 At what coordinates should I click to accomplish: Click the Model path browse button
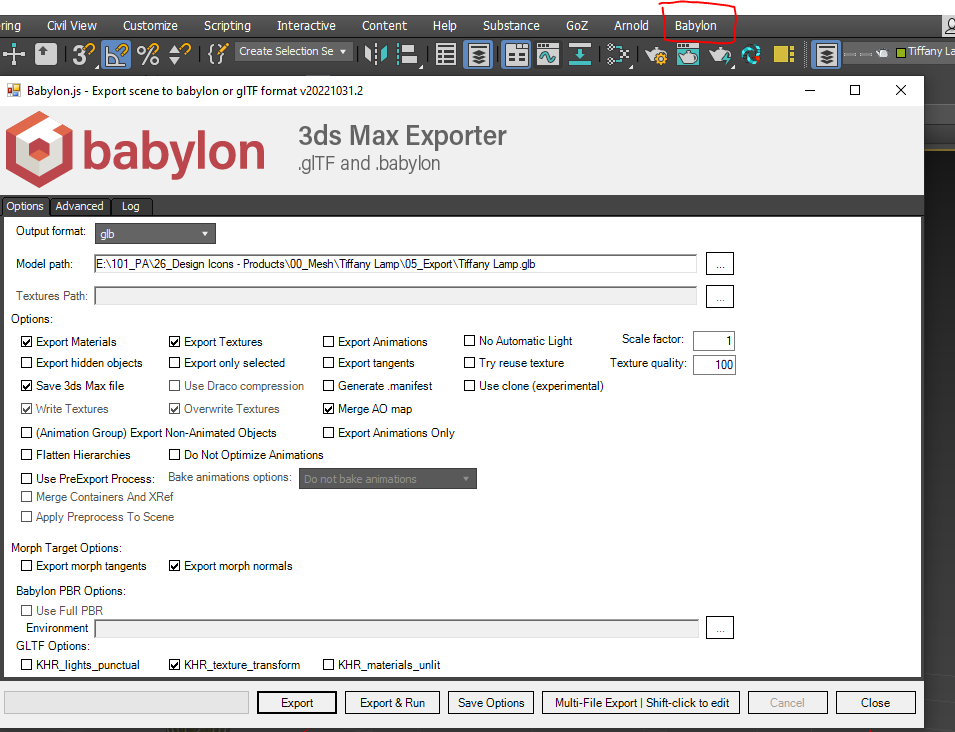tap(720, 264)
